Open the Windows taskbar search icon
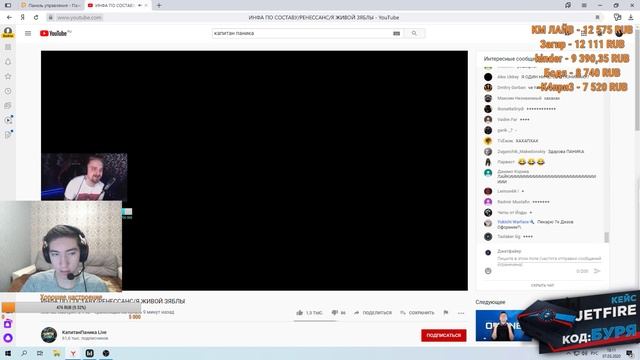 (x=24, y=353)
